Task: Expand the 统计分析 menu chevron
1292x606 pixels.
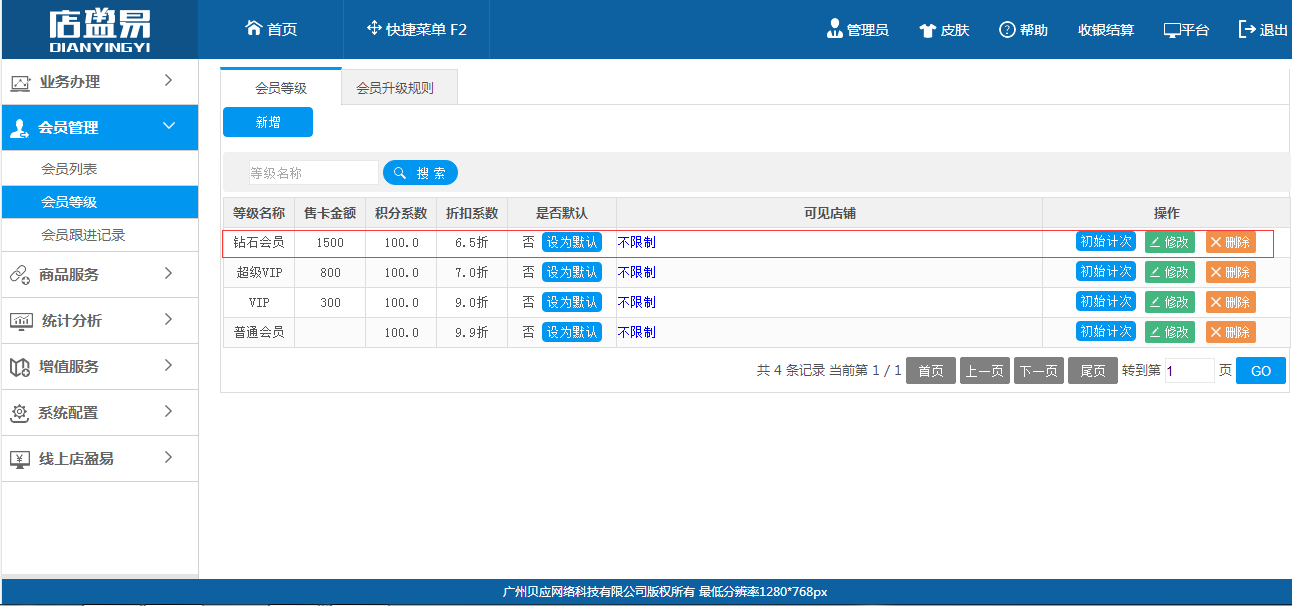Action: tap(169, 319)
